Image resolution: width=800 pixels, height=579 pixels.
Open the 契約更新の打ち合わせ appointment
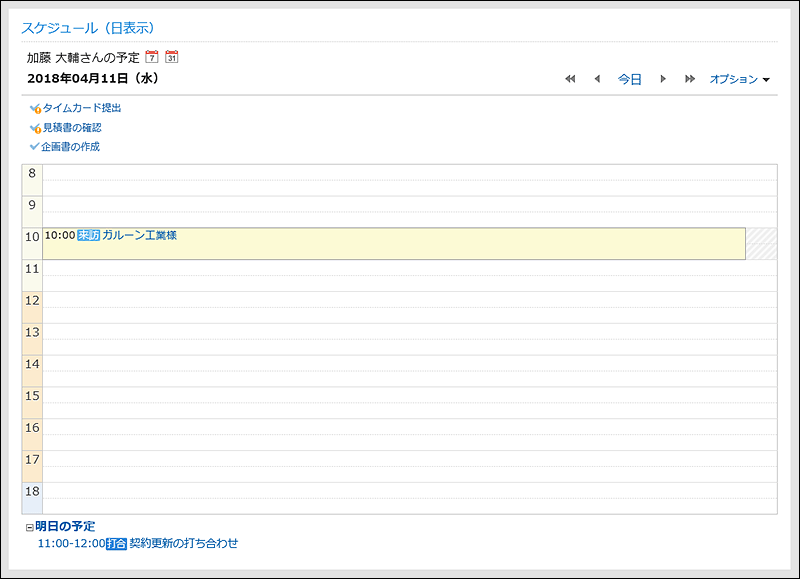184,543
